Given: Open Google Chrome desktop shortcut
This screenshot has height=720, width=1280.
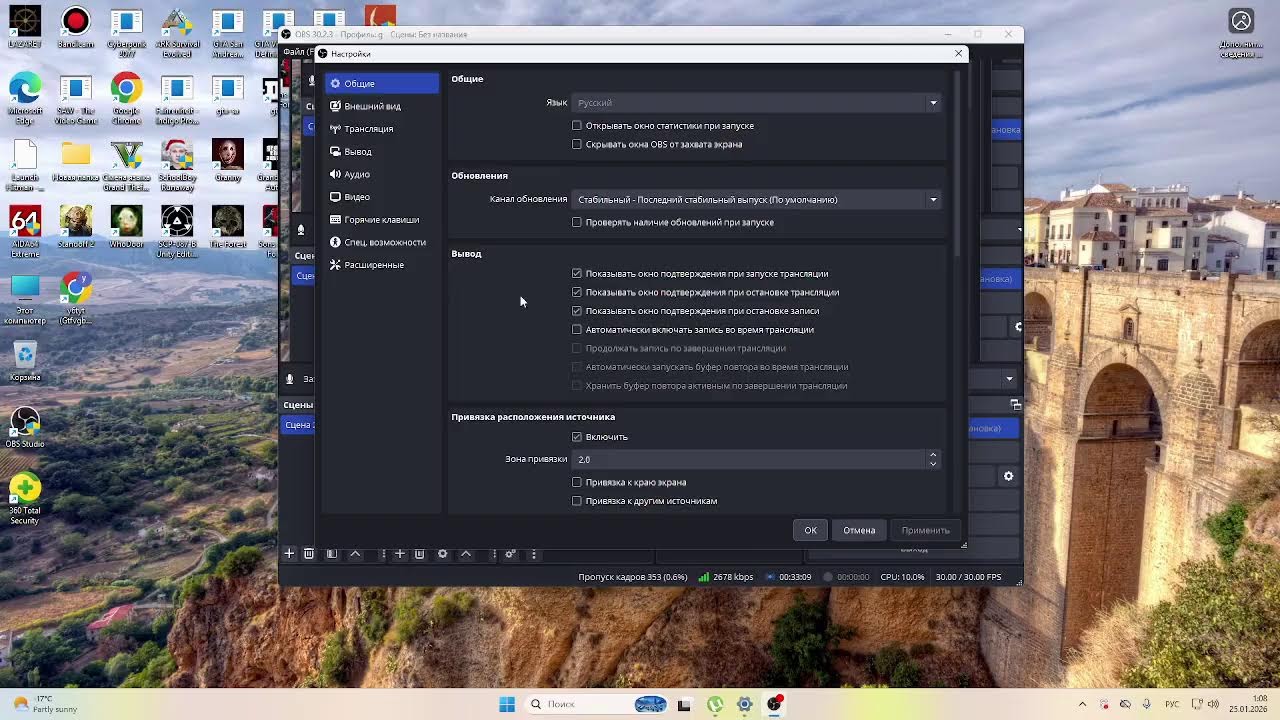Looking at the screenshot, I should tap(126, 100).
